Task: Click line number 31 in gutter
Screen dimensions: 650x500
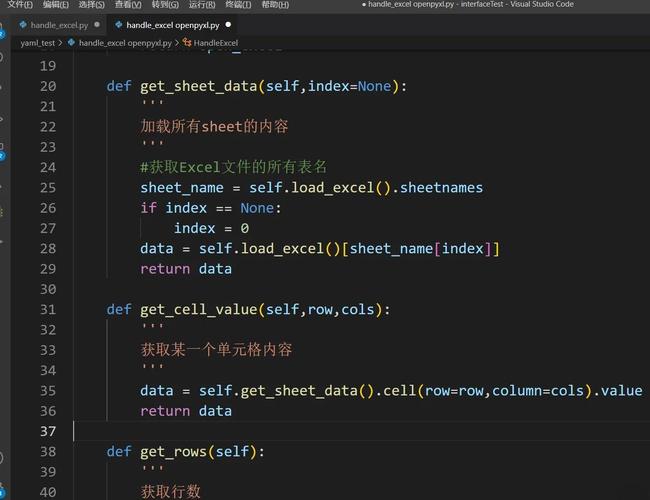Action: pos(48,310)
